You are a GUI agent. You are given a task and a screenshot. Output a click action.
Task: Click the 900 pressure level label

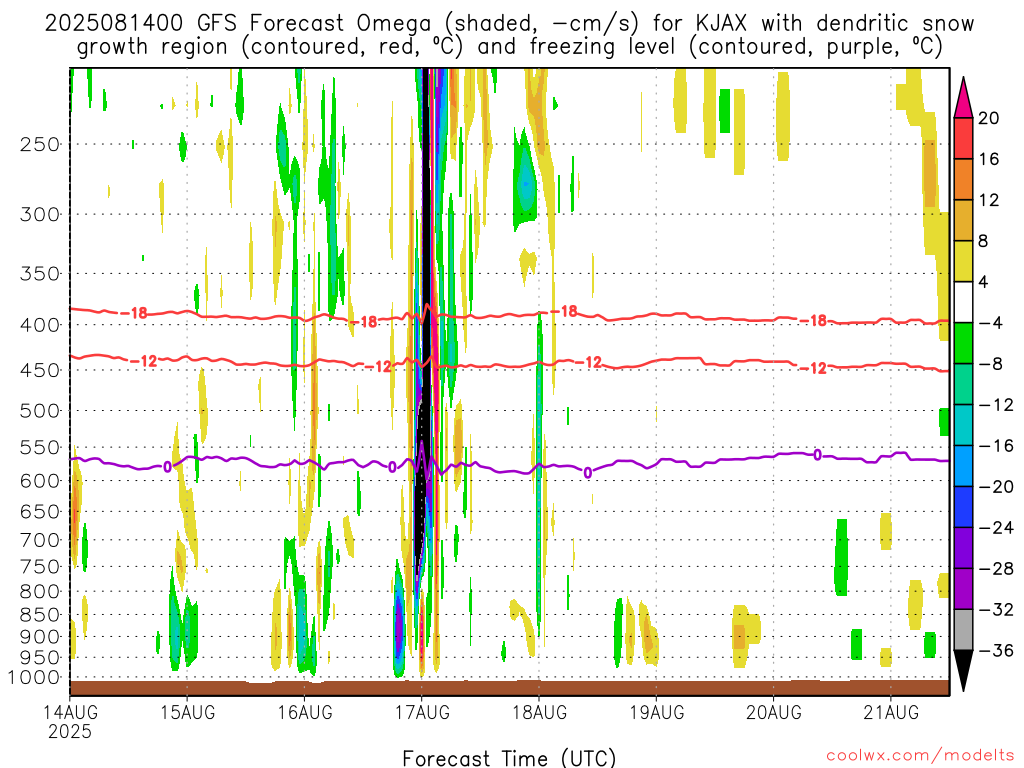pos(40,637)
